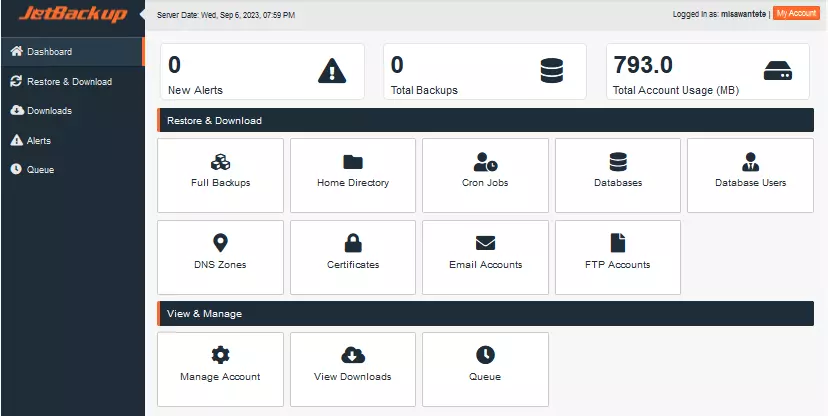Click the JetBackup logo
The width and height of the screenshot is (828, 416).
coord(71,15)
